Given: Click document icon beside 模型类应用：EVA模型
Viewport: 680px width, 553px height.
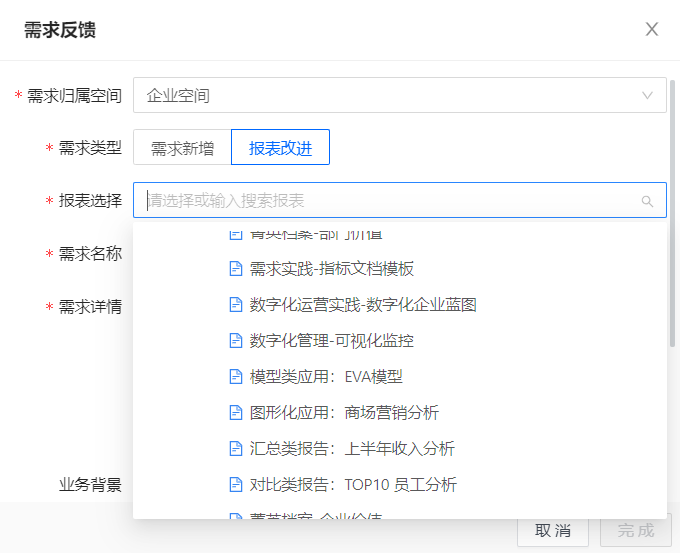Looking at the screenshot, I should click(x=236, y=377).
